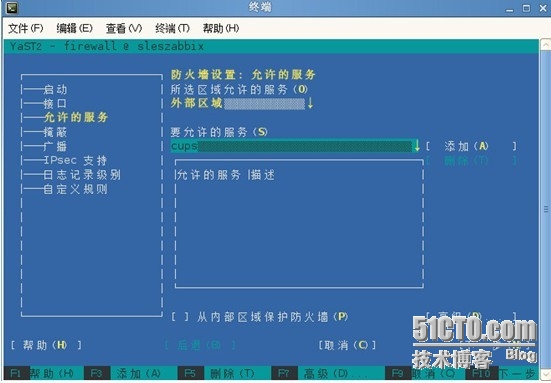Click the 防火墙设置: 允许的服务 heading
551x383 pixels.
(243, 74)
